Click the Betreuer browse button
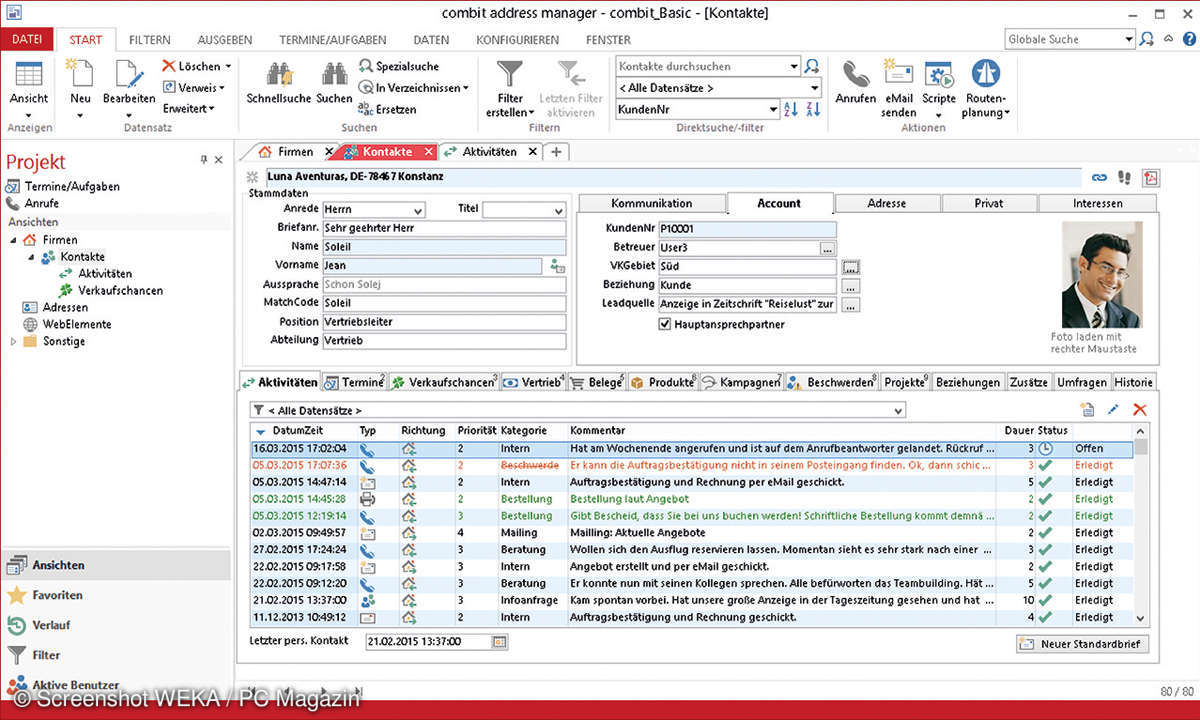1200x720 pixels. [827, 248]
